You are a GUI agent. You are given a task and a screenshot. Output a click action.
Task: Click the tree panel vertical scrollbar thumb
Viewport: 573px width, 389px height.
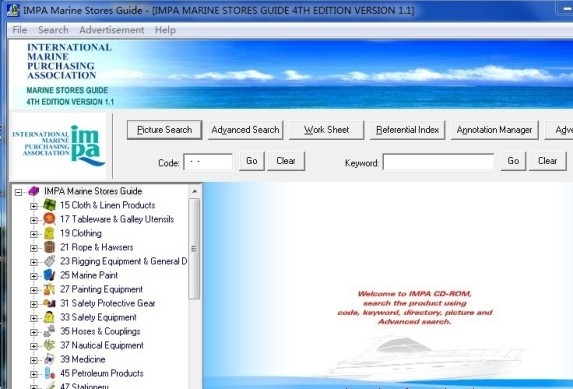194,249
